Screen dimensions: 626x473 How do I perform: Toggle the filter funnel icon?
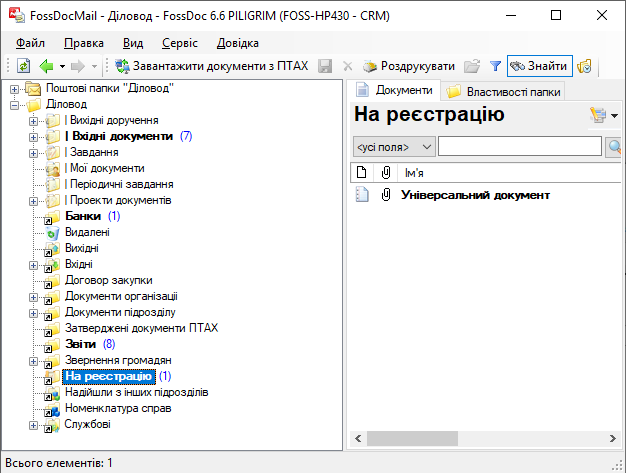pyautogui.click(x=495, y=66)
